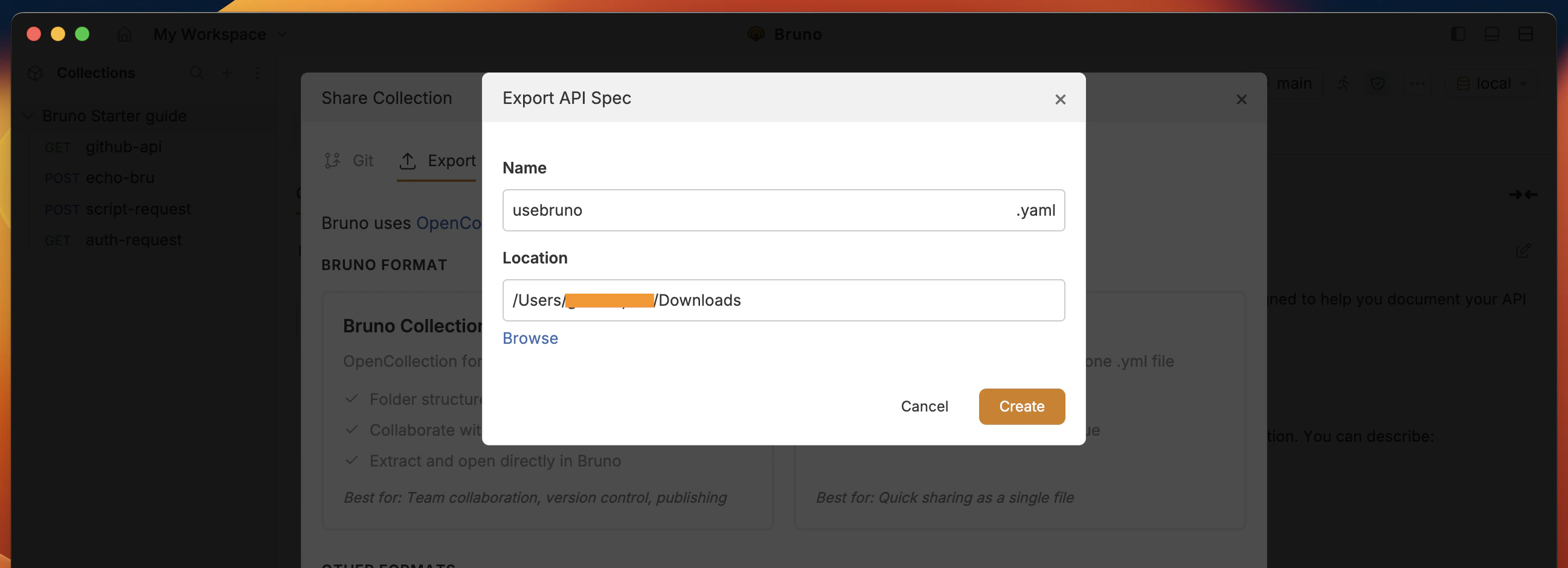Select the Export tab in Share Collection
Viewport: 1568px width, 568px height.
coord(437,161)
